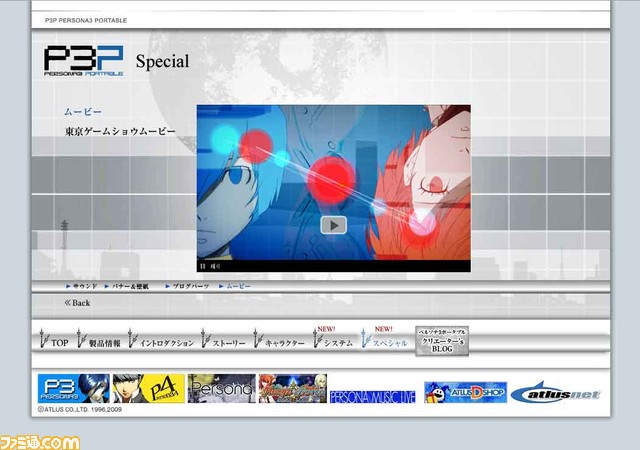Open the PERSONA MUSIC LIVE banner
The image size is (640, 450).
coord(373,397)
